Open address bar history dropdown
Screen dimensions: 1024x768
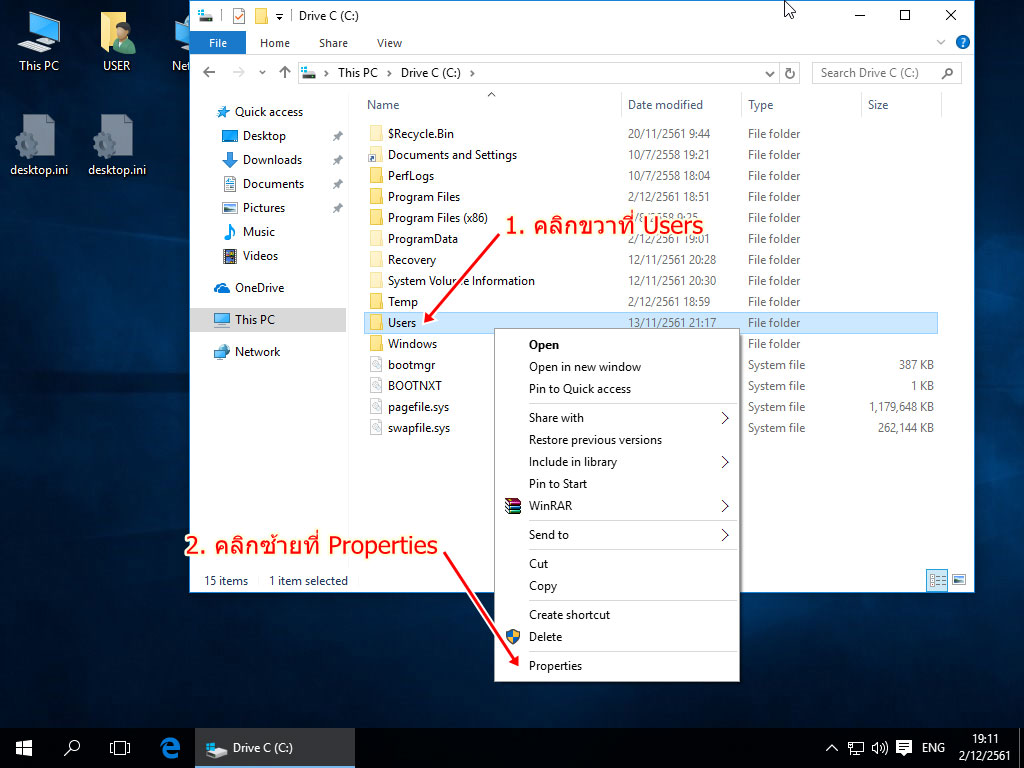point(769,73)
